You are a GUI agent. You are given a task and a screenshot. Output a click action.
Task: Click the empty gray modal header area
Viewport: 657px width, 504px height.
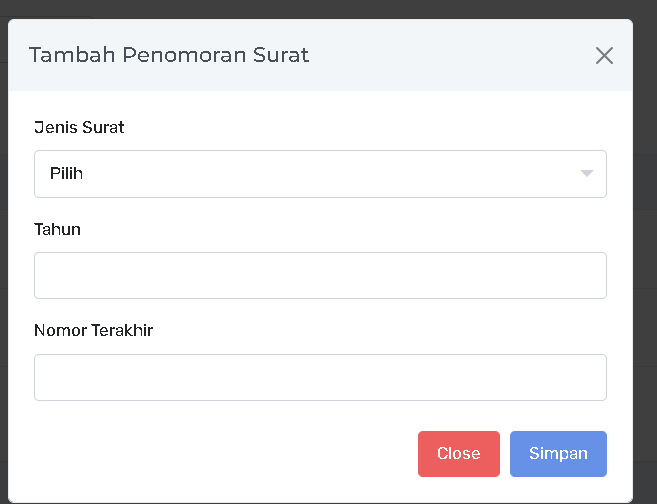pyautogui.click(x=450, y=55)
